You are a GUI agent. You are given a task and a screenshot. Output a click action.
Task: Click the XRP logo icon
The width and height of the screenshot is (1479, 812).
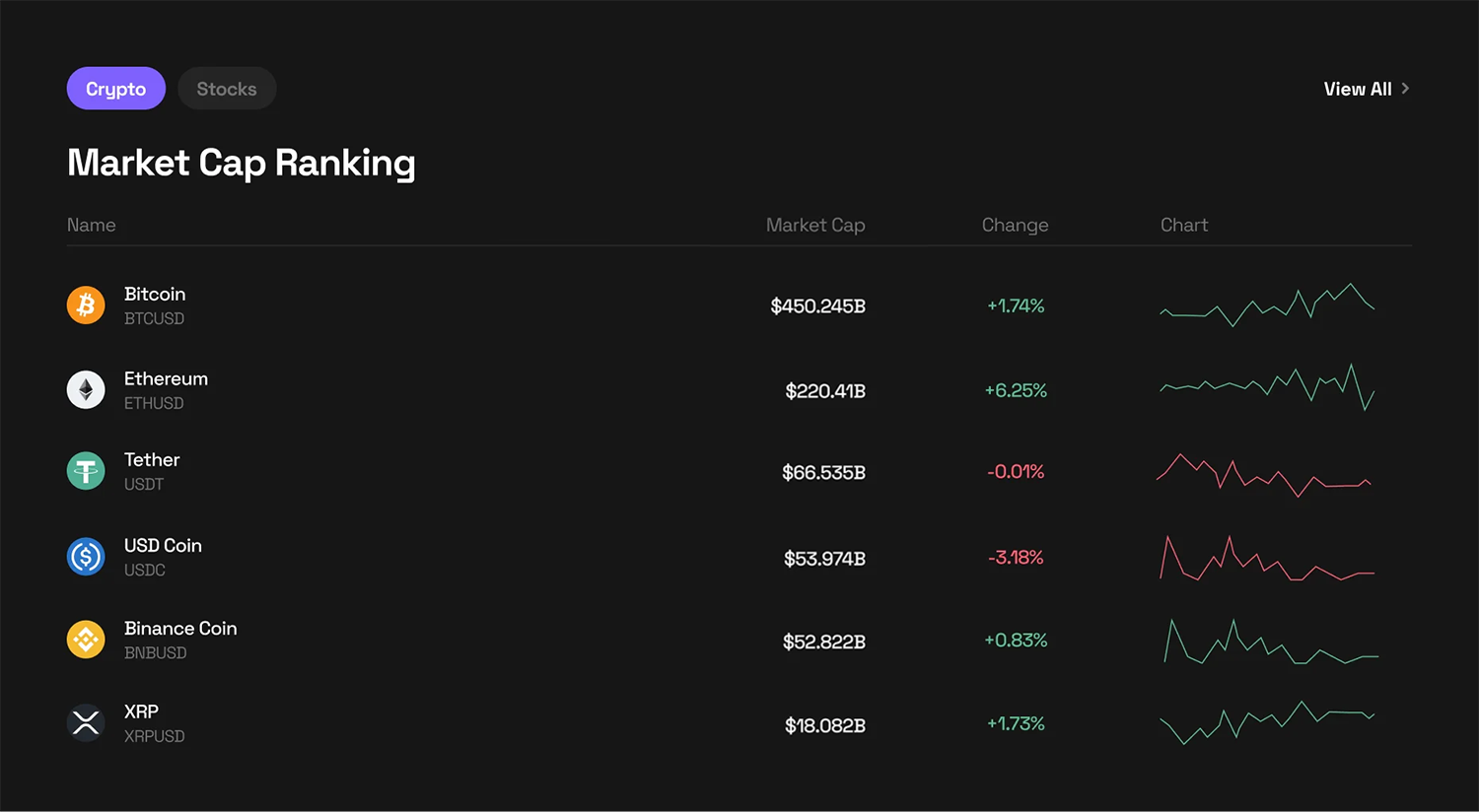[x=86, y=723]
